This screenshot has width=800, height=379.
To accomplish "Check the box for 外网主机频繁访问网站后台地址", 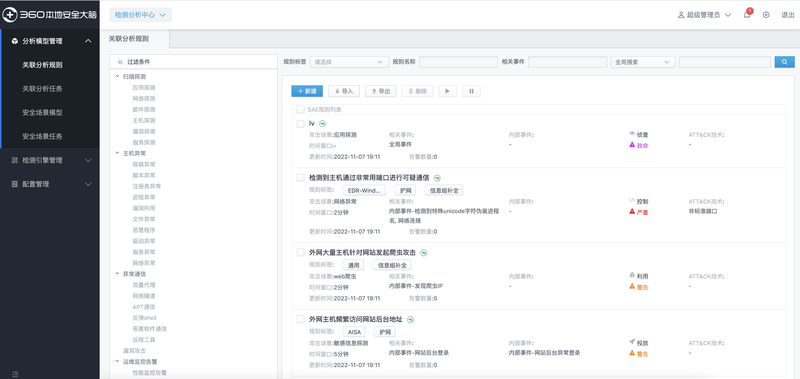I will point(301,319).
